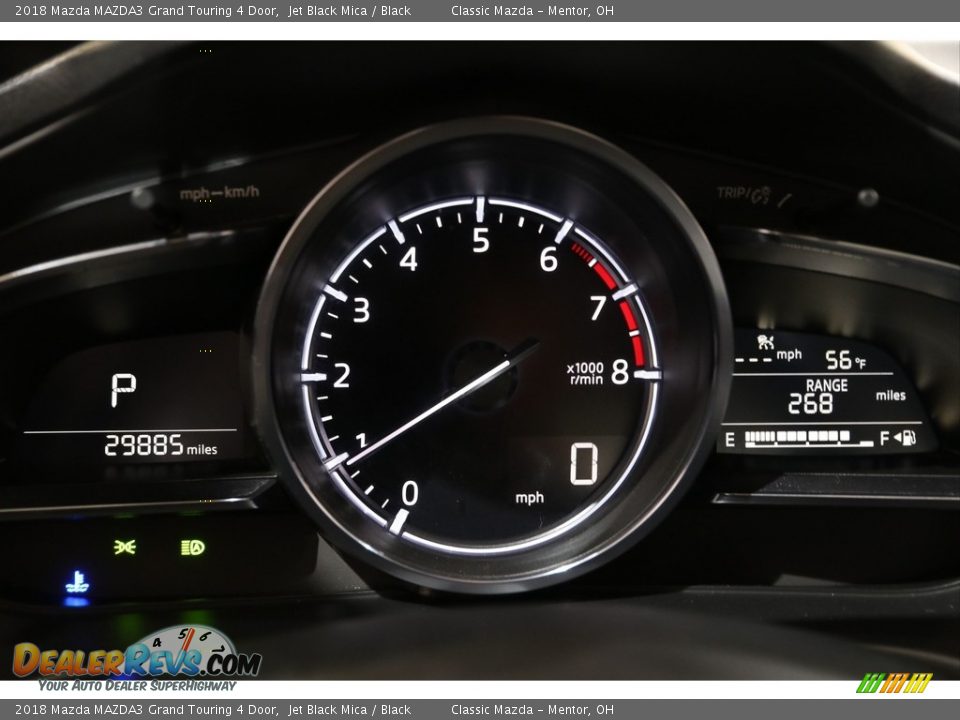Image resolution: width=960 pixels, height=720 pixels.
Task: Click the digital speed readout 0
Action: (x=583, y=465)
